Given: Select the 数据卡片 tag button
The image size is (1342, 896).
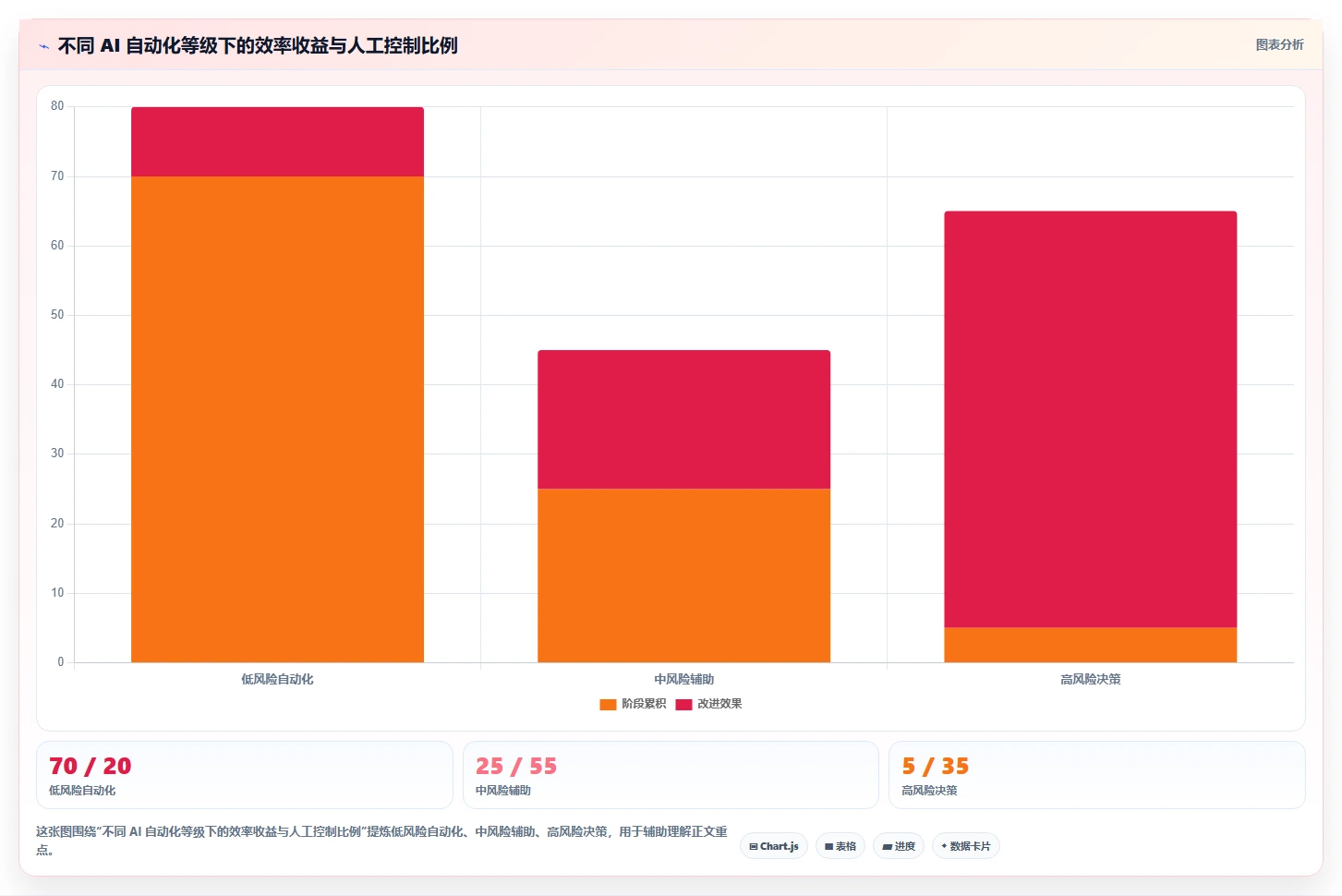Looking at the screenshot, I should pos(966,846).
